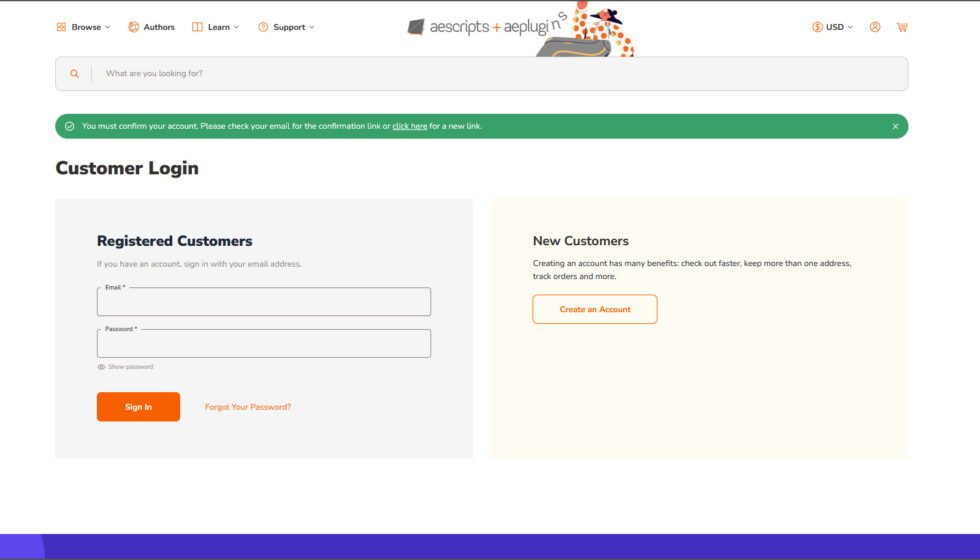This screenshot has width=980, height=560.
Task: Click Create an Account button
Action: point(595,309)
